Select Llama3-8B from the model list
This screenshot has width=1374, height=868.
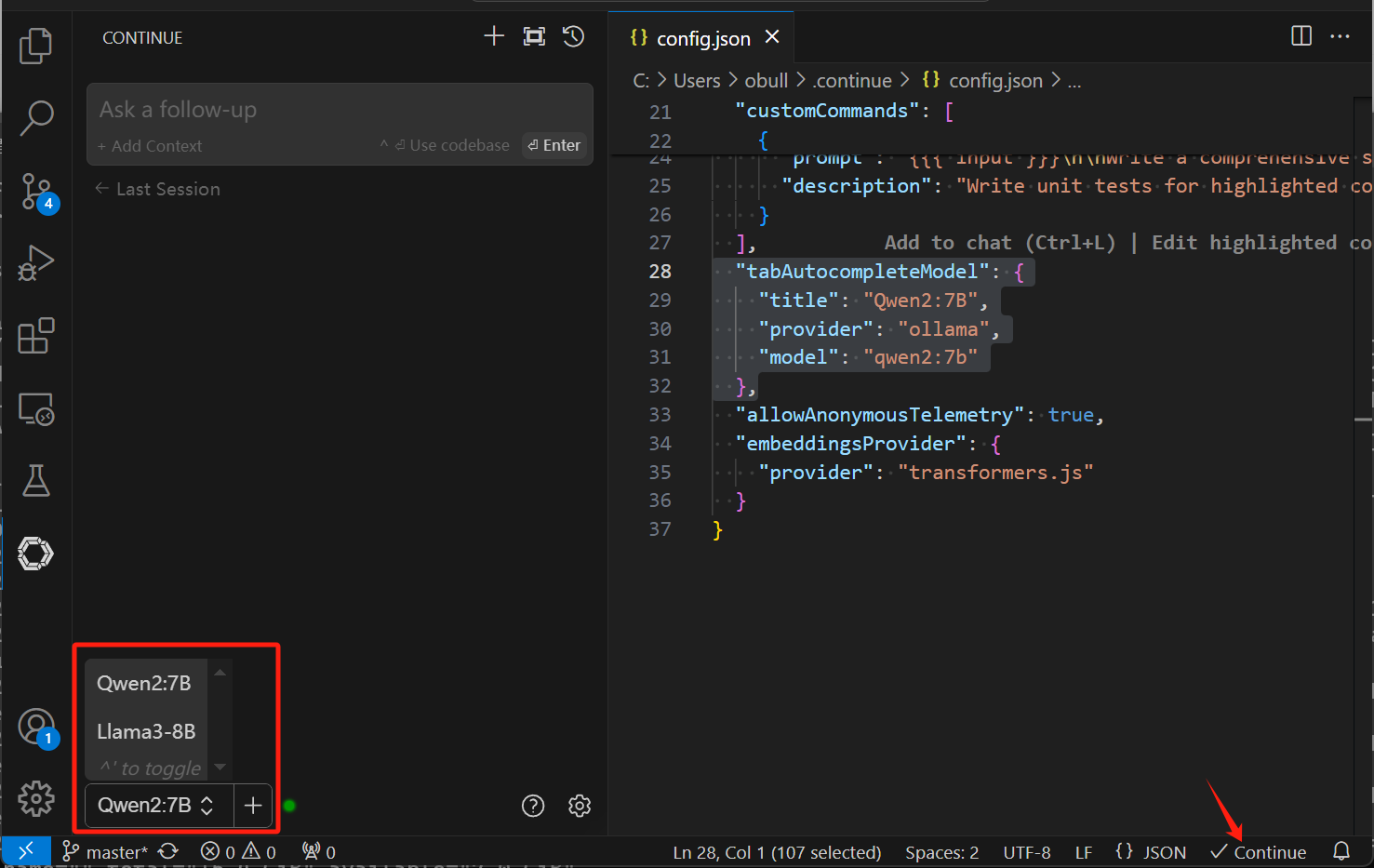pos(145,732)
